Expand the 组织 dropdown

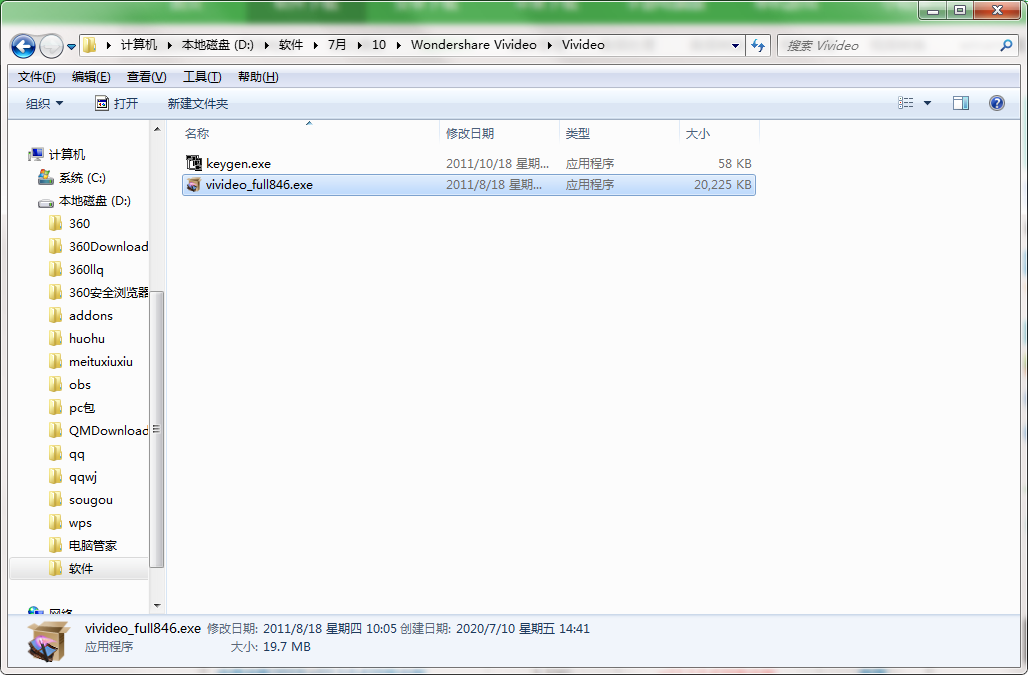pos(45,104)
